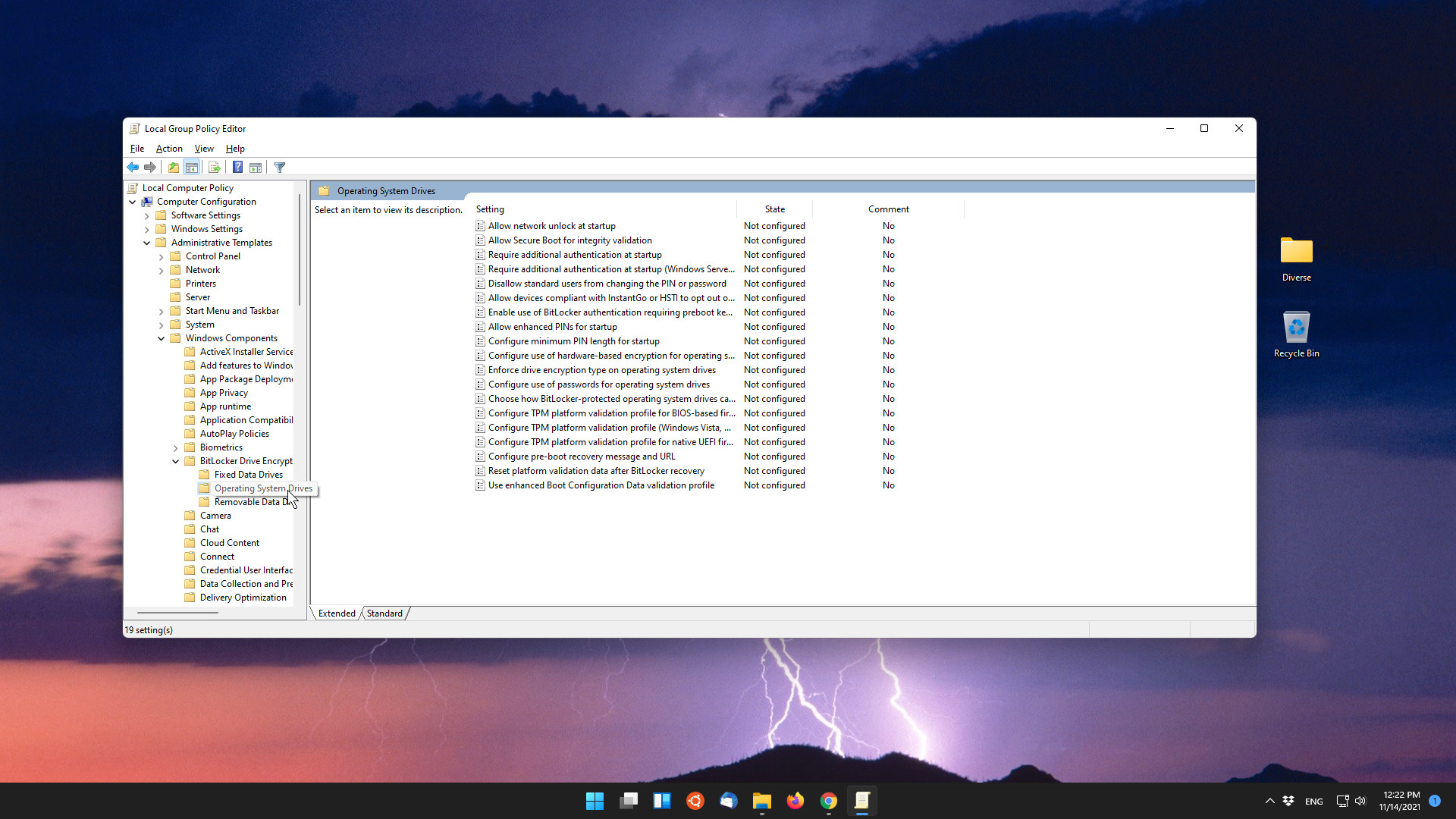Click the Up one level toolbar icon
Image resolution: width=1456 pixels, height=819 pixels.
coord(174,168)
